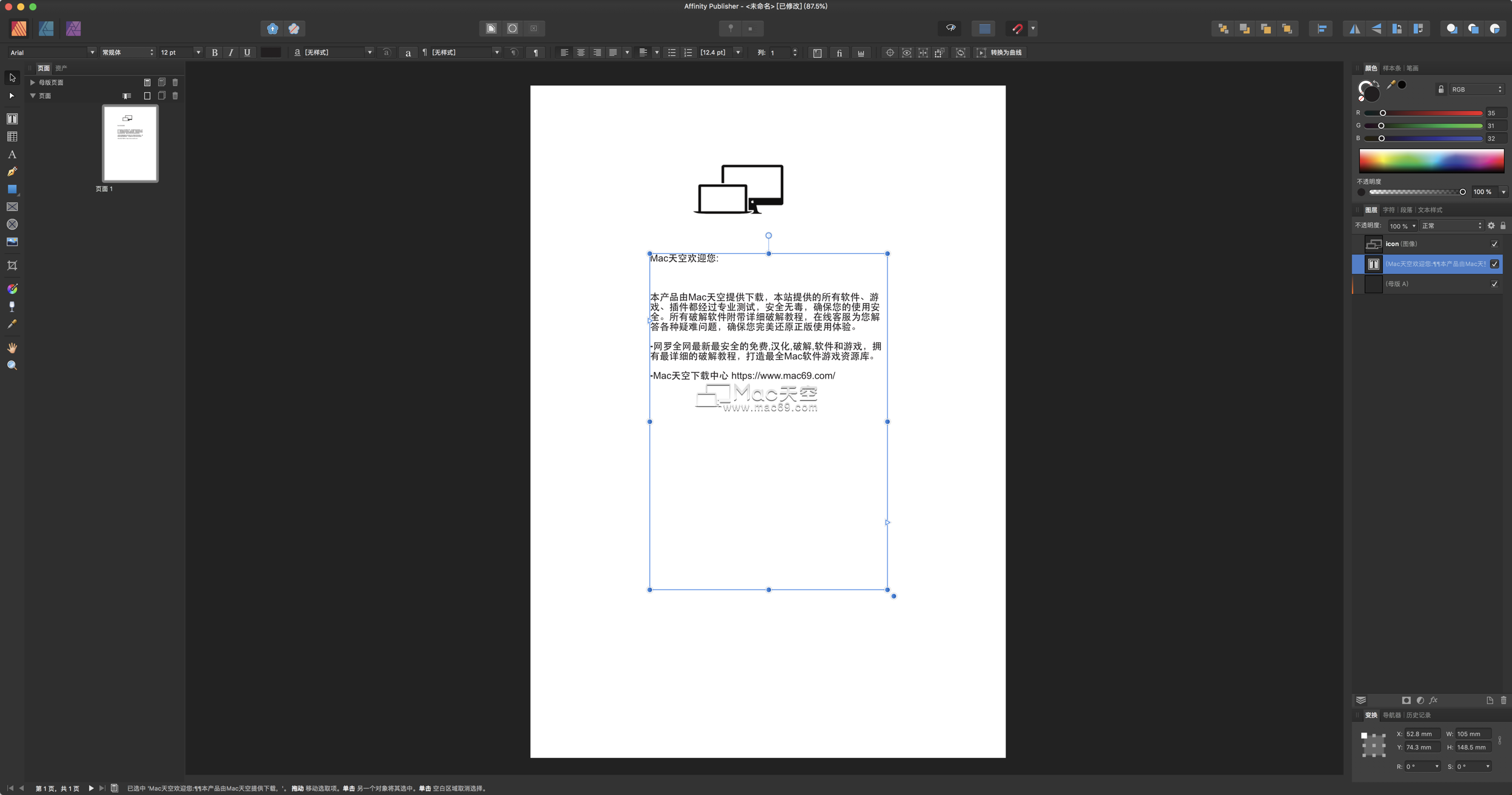1512x795 pixels.
Task: Click the align text left button
Action: (x=564, y=53)
